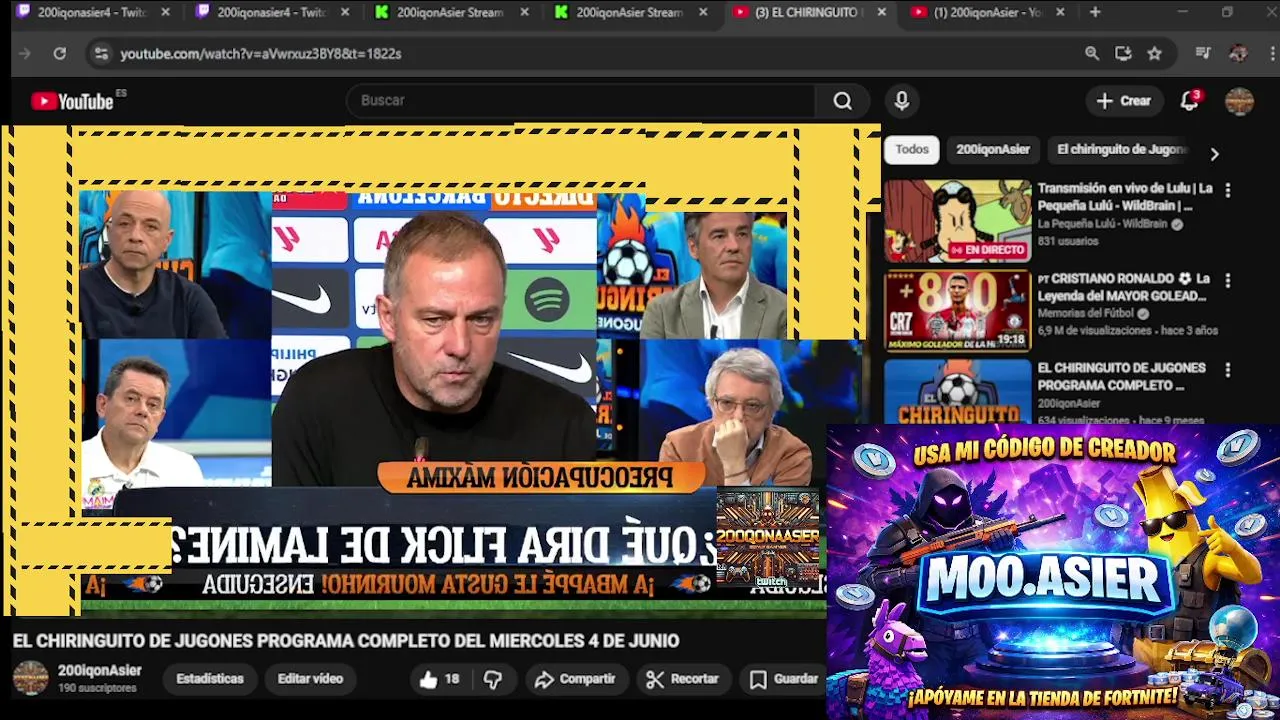This screenshot has height=720, width=1280.
Task: Reload the page in Chrome
Action: click(x=60, y=54)
